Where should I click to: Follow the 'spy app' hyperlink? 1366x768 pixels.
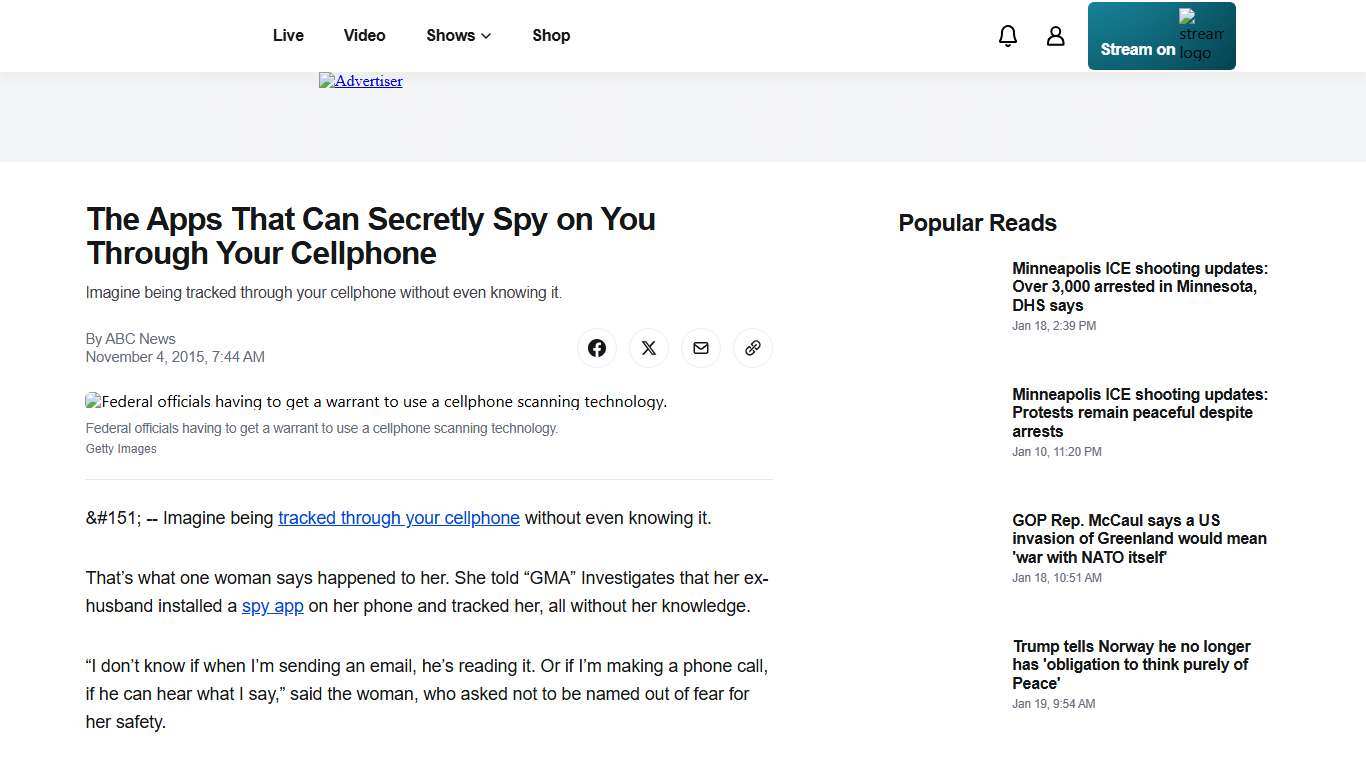coord(272,606)
